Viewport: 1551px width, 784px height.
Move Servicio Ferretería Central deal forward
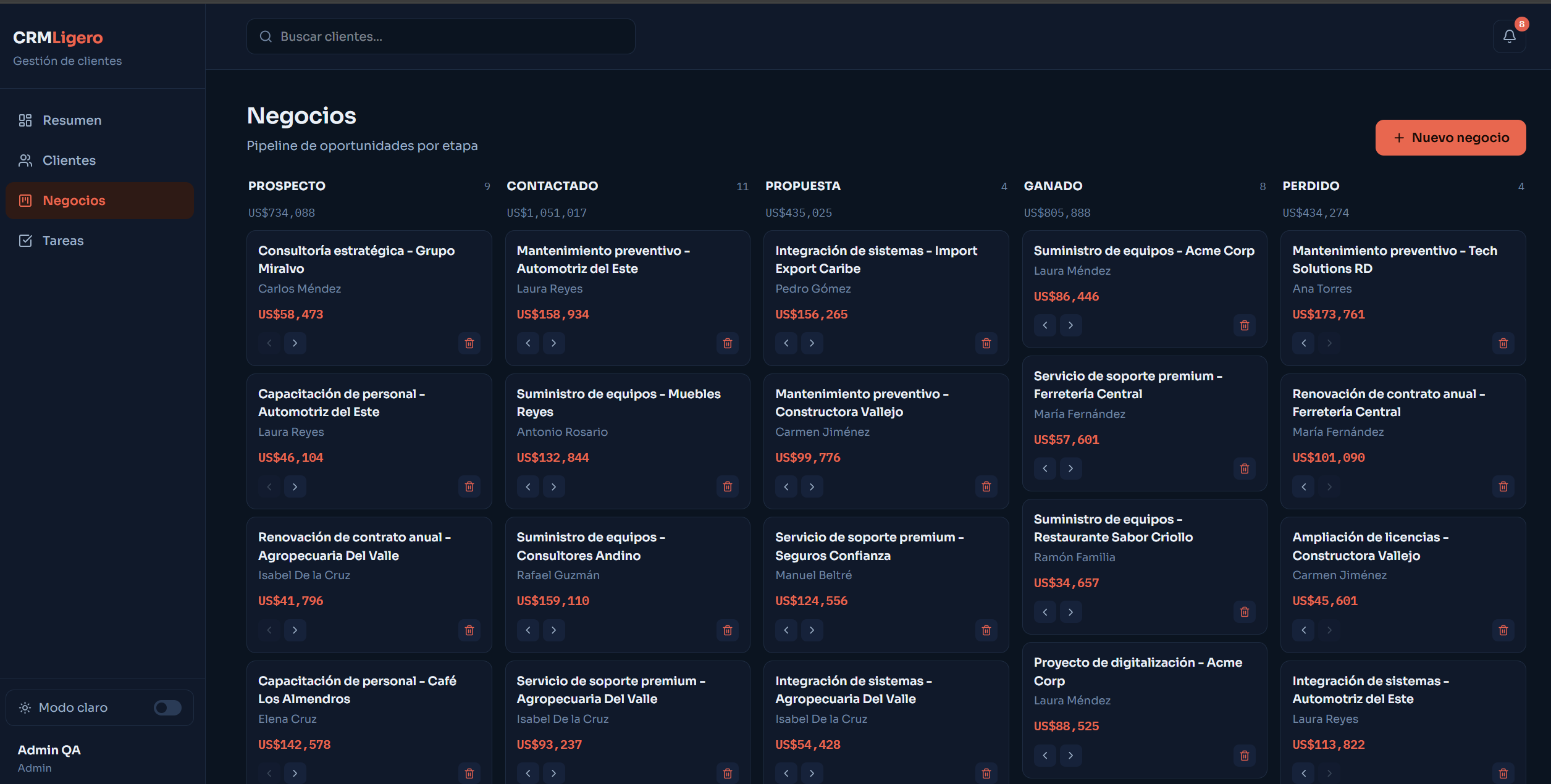tap(1071, 469)
